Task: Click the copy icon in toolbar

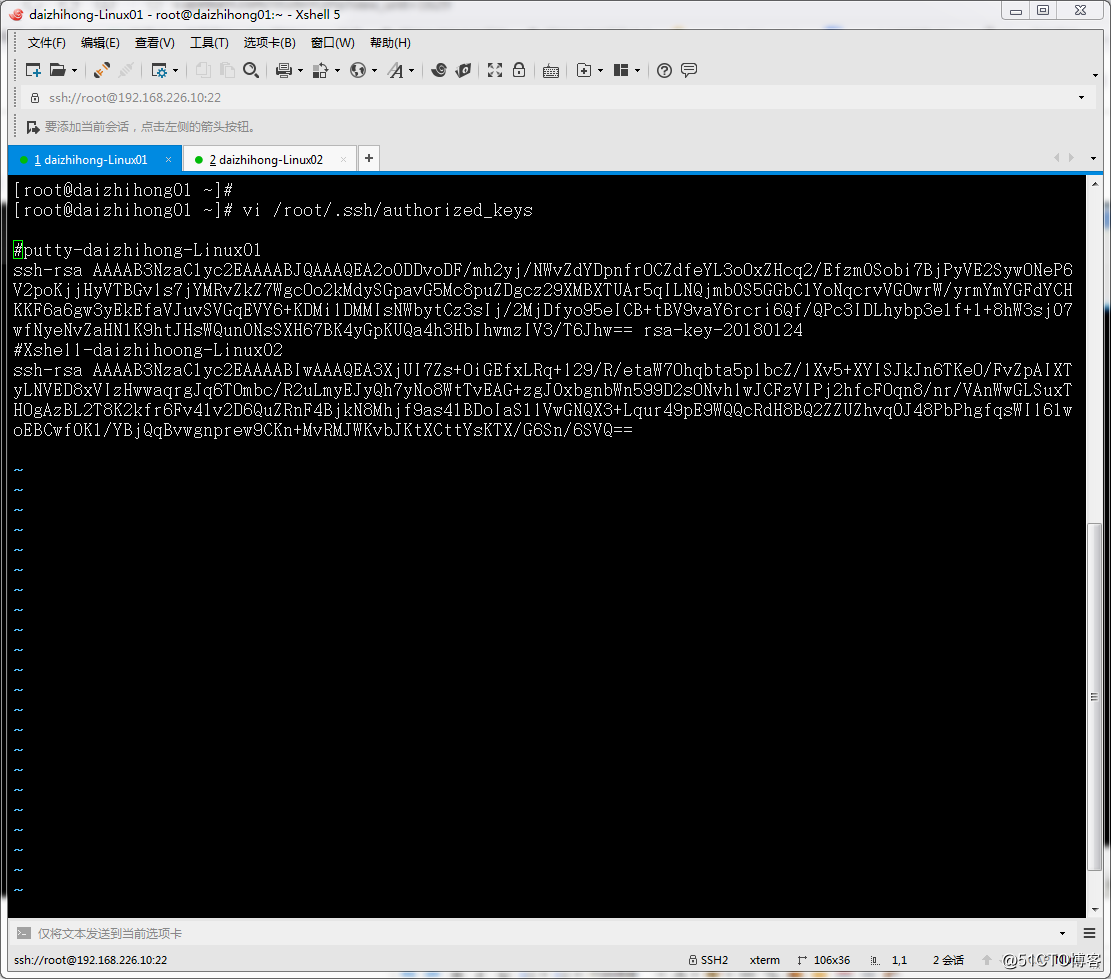Action: click(x=203, y=70)
